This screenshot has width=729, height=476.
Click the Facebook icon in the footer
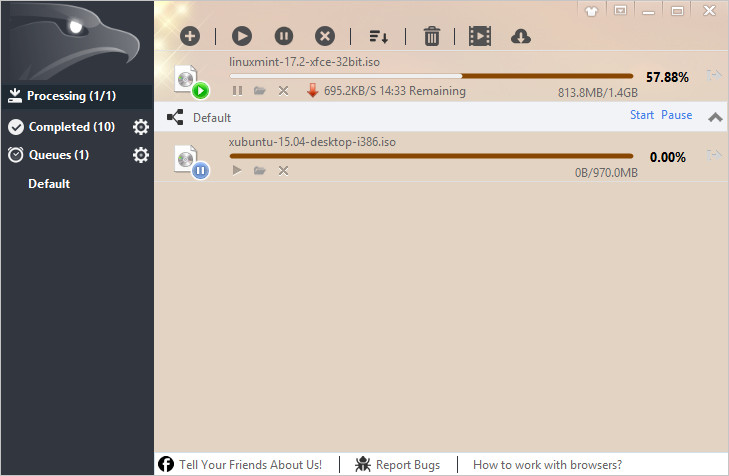click(166, 464)
